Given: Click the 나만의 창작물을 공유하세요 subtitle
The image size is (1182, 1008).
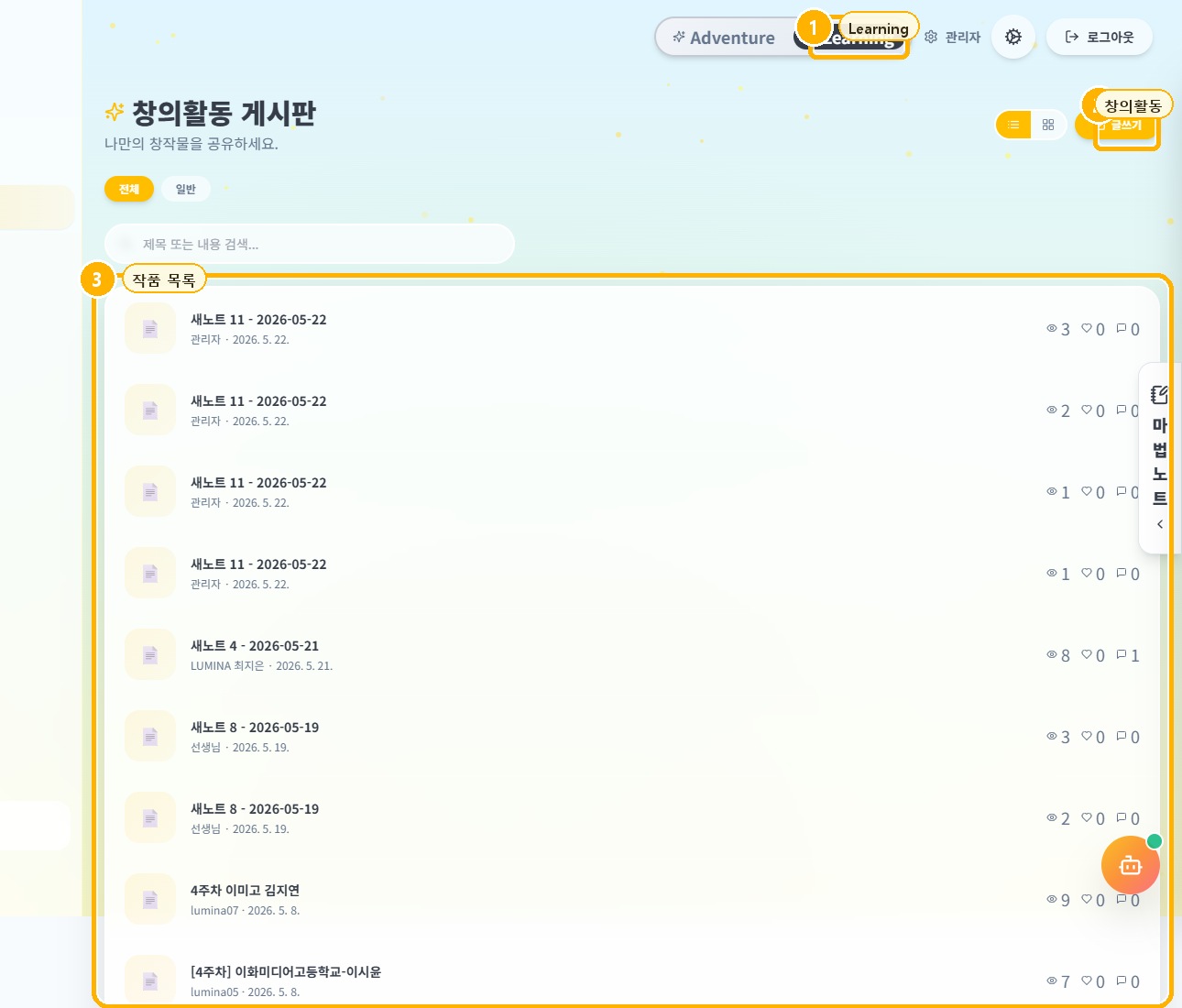Looking at the screenshot, I should click(x=192, y=144).
